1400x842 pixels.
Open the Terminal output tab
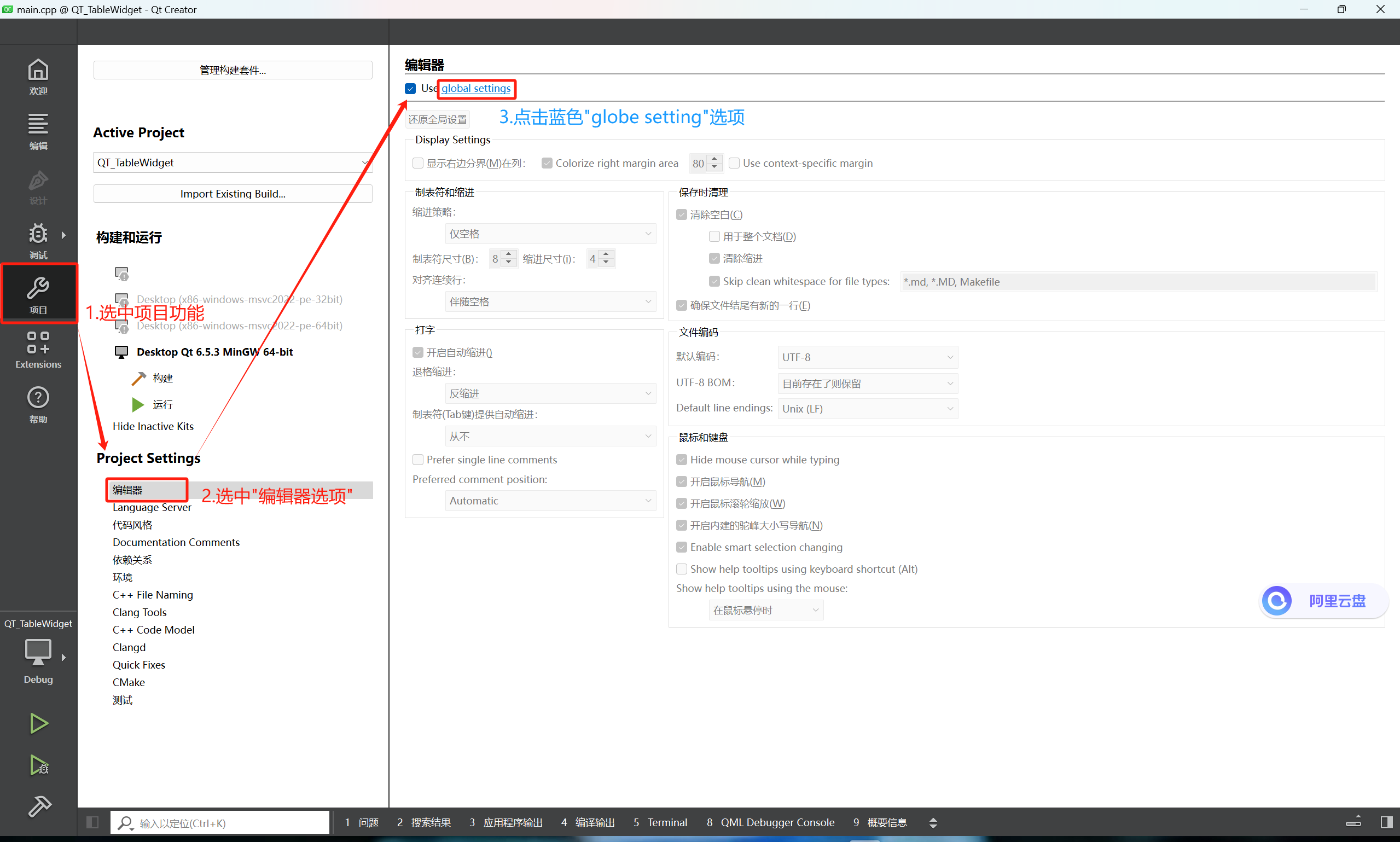660,822
